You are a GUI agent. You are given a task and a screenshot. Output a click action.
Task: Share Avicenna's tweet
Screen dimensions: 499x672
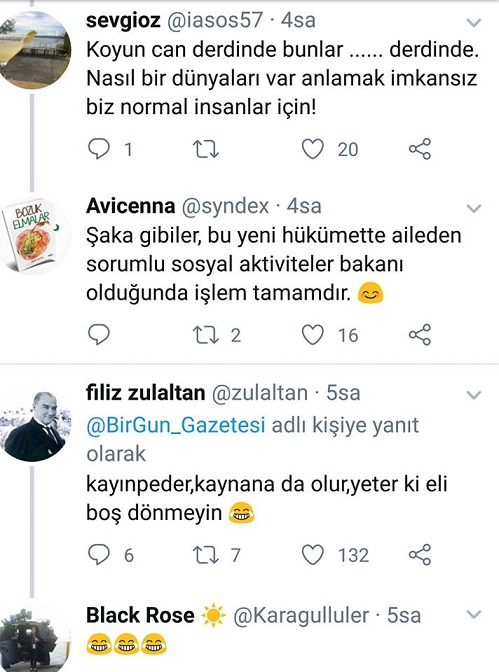[420, 335]
